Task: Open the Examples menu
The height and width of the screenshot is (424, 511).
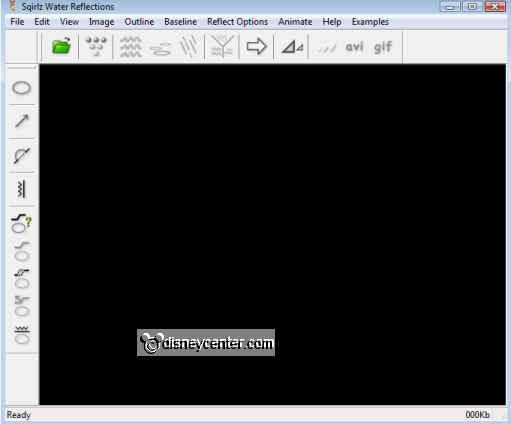Action: click(370, 22)
